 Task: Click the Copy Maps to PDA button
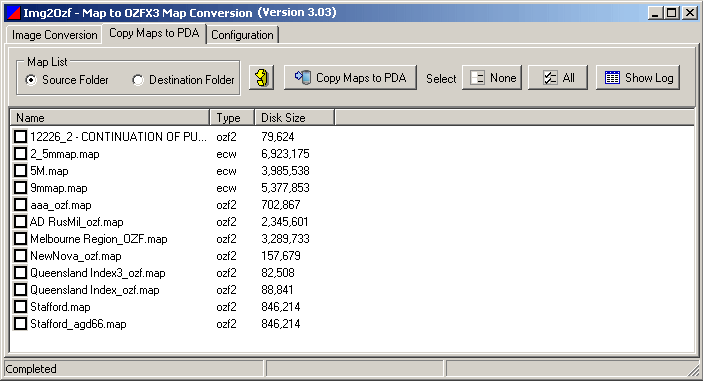pos(350,78)
